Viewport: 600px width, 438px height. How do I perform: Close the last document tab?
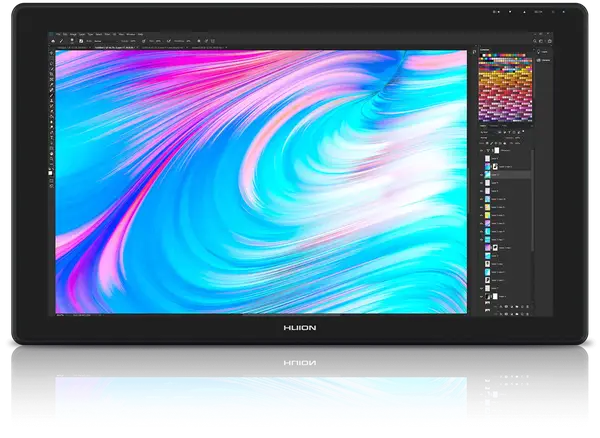point(226,47)
